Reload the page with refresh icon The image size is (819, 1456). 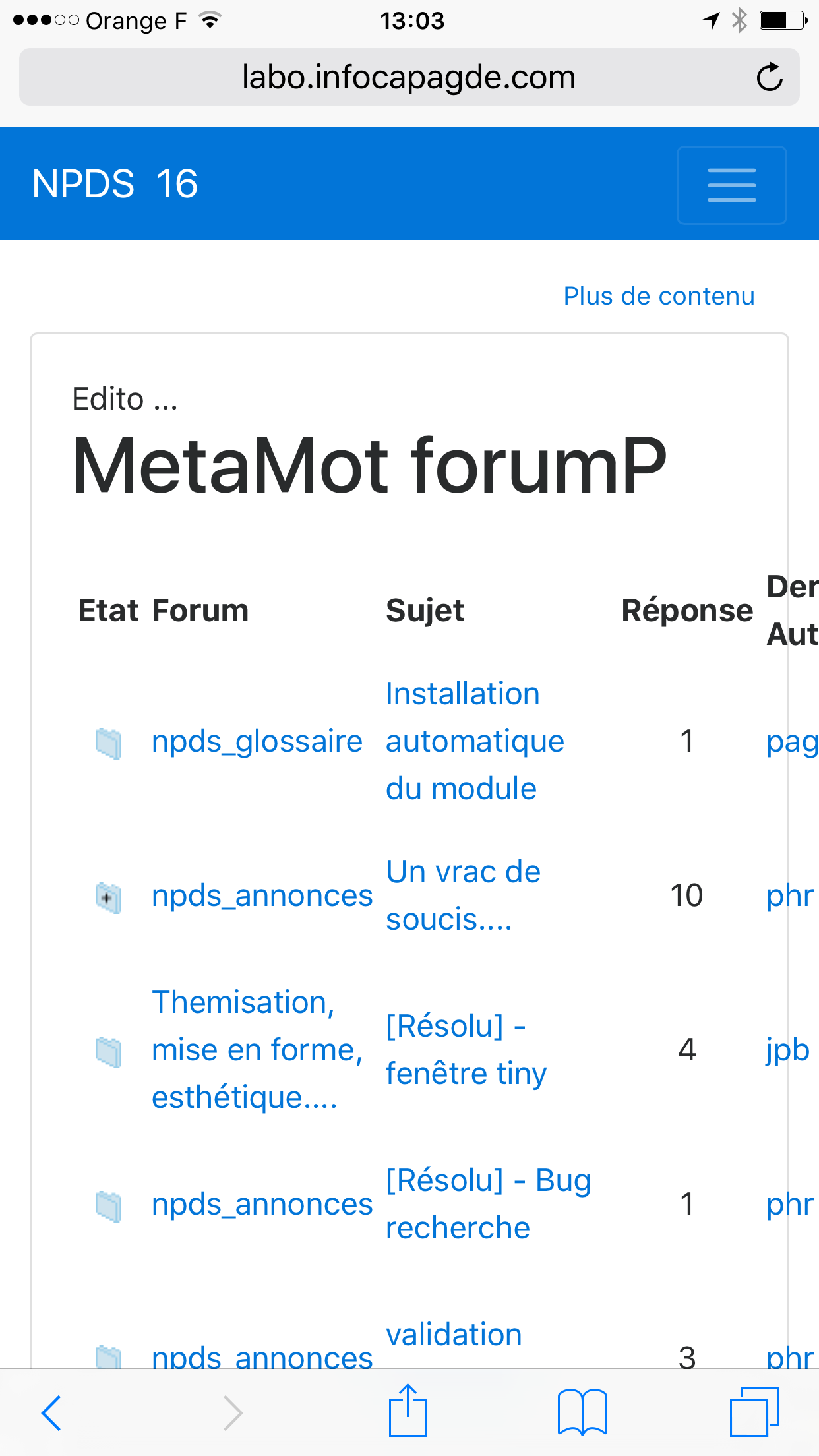[x=769, y=77]
